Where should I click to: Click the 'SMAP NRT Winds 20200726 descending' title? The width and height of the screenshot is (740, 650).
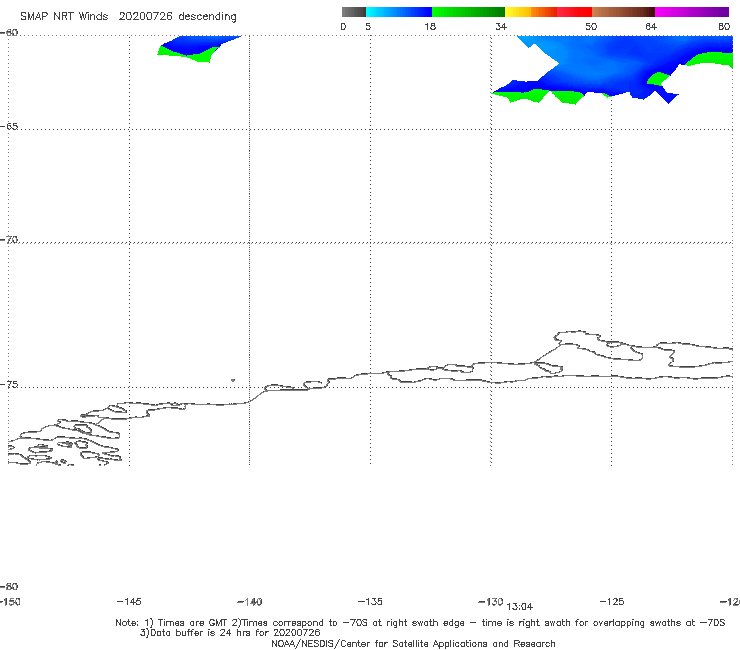[x=128, y=17]
